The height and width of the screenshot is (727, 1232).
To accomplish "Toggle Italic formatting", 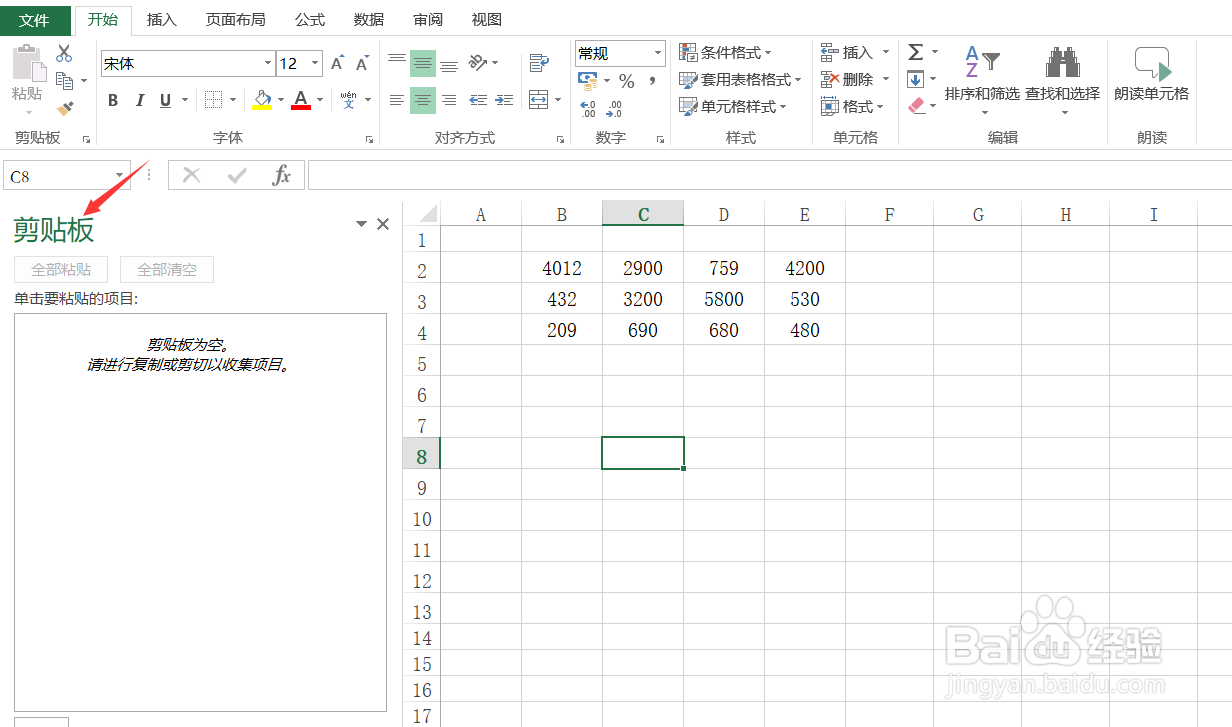I will [140, 100].
